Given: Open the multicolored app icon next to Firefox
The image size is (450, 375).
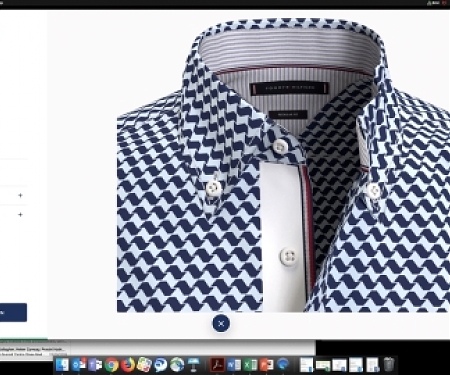Looking at the screenshot, I should tap(144, 365).
